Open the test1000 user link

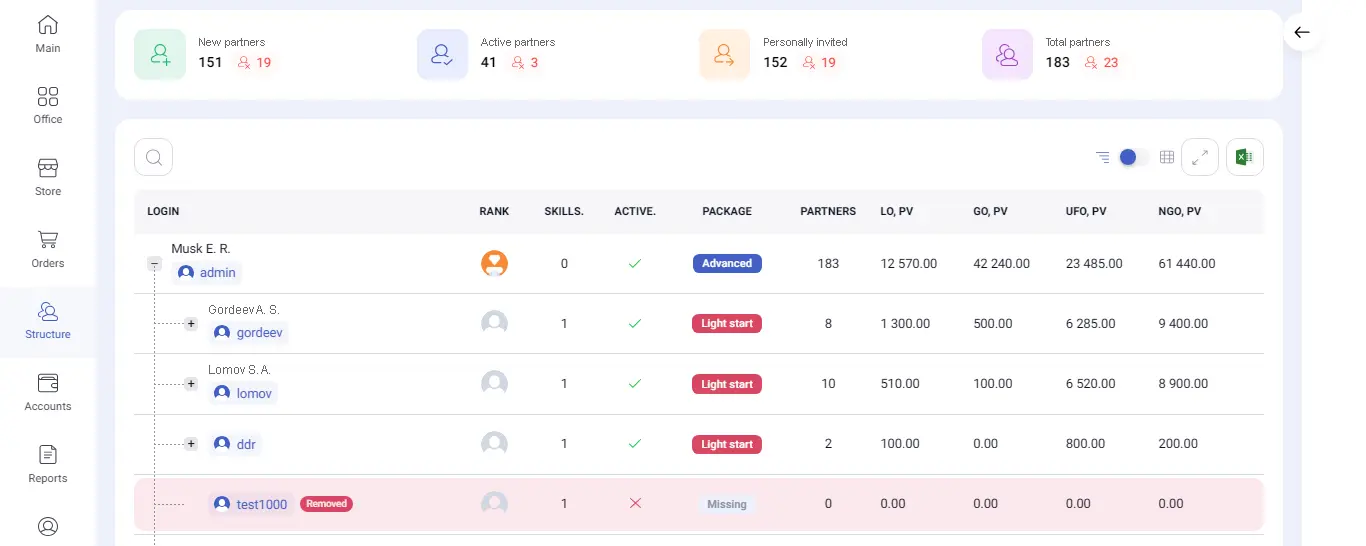261,504
